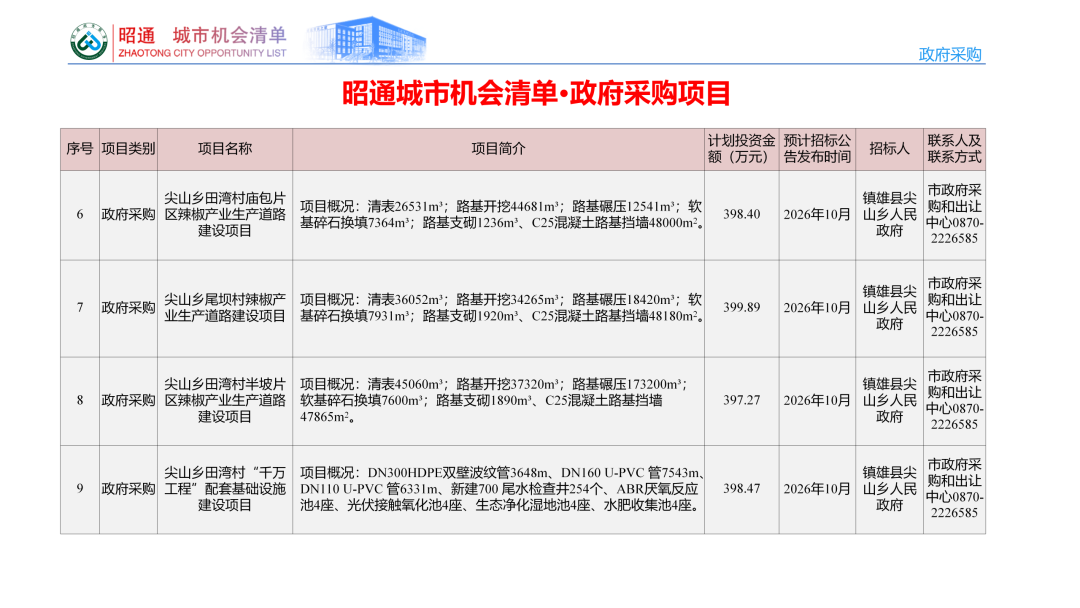
Task: Select the 招标人 column header
Action: tap(889, 149)
